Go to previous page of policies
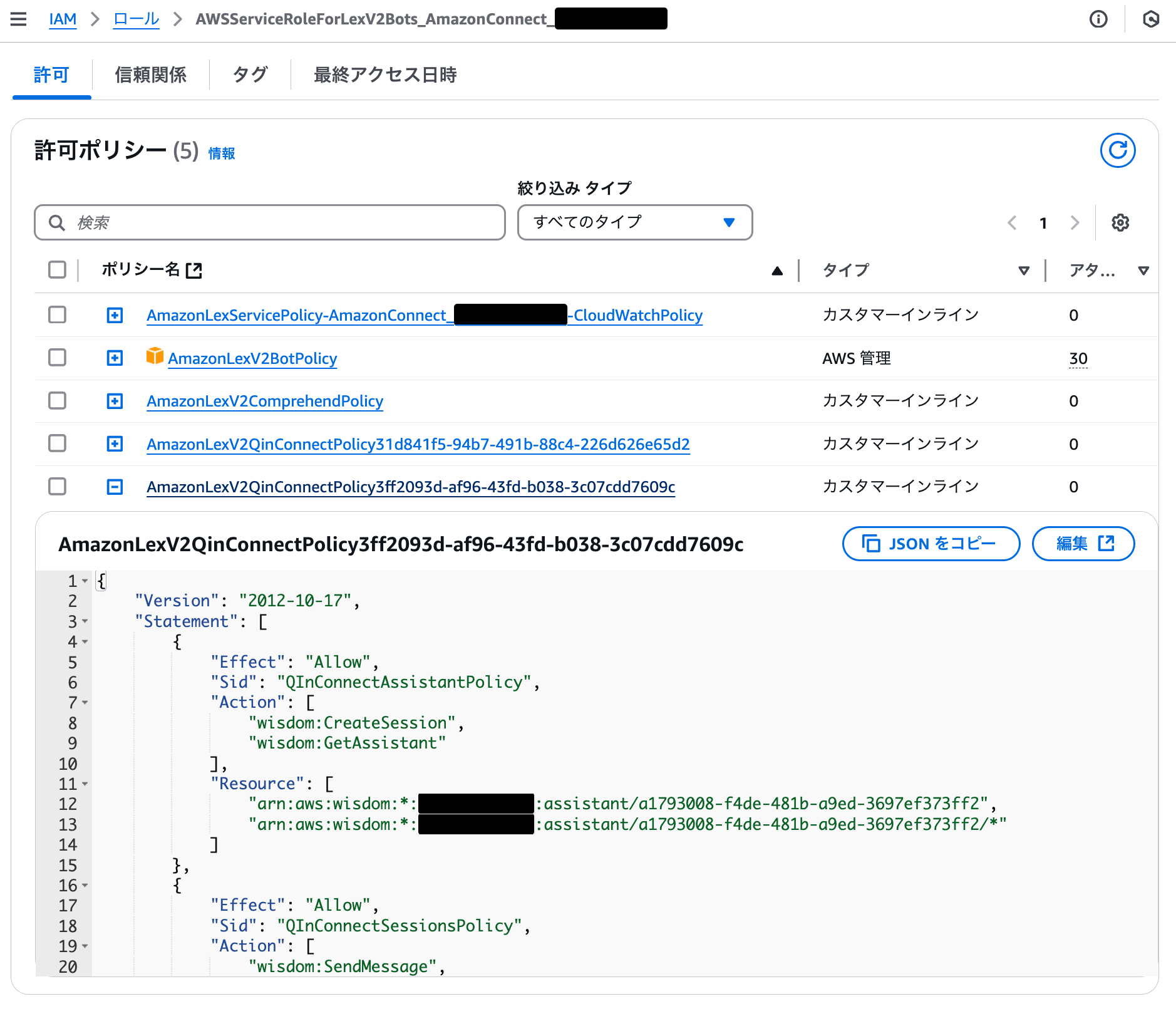The height and width of the screenshot is (1026, 1176). coord(1012,222)
